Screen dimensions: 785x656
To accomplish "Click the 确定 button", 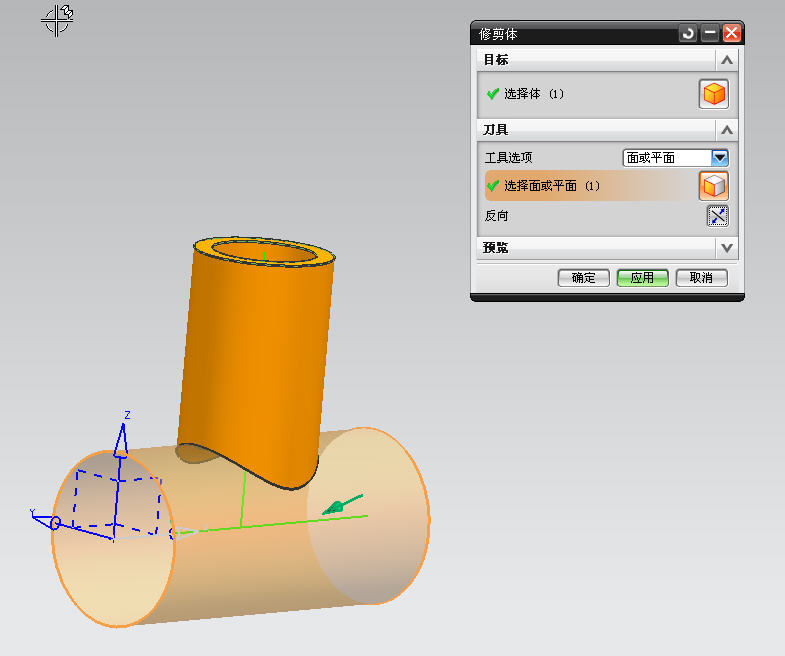I will click(x=583, y=278).
